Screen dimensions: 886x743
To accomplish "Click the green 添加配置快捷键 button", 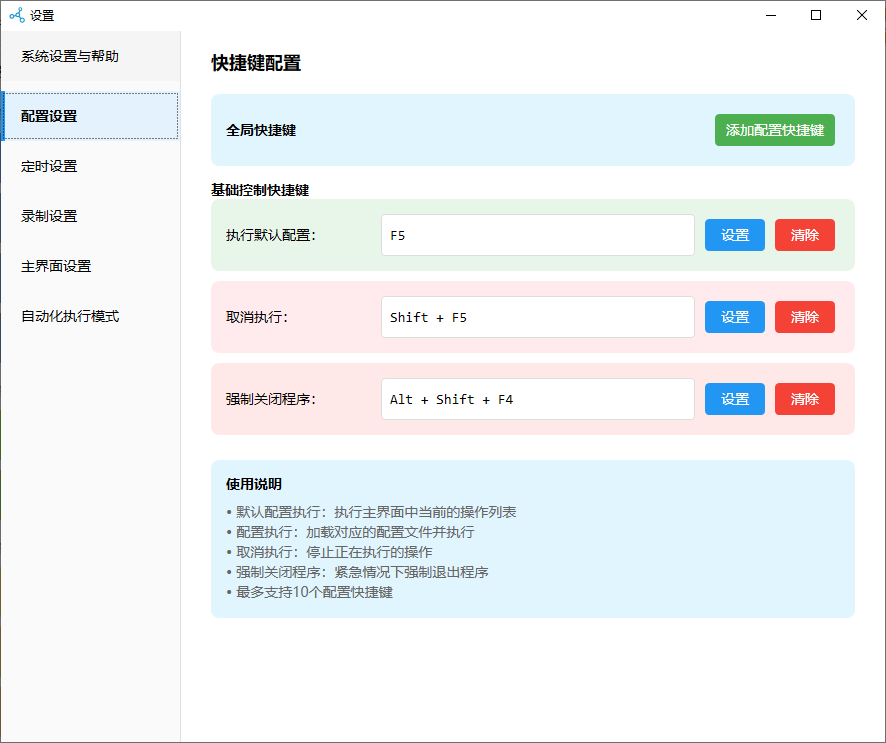I will point(774,130).
